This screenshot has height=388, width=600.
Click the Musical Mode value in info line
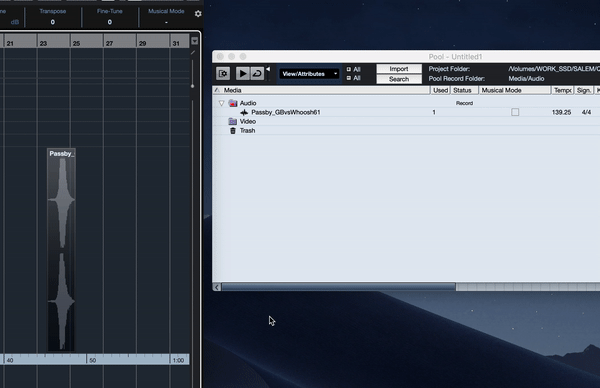click(x=166, y=22)
